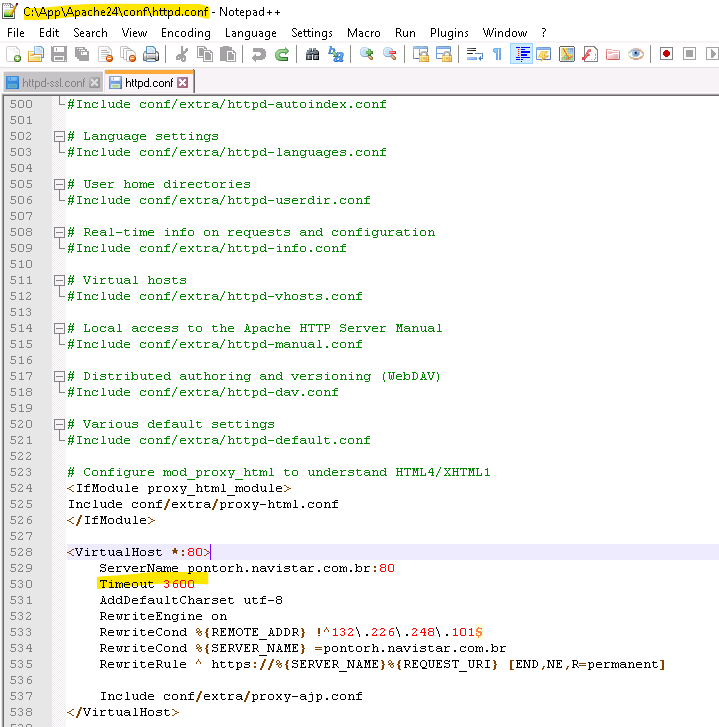Image resolution: width=719 pixels, height=727 pixels.
Task: Collapse the fold at line 505 User home directories
Action: click(59, 184)
